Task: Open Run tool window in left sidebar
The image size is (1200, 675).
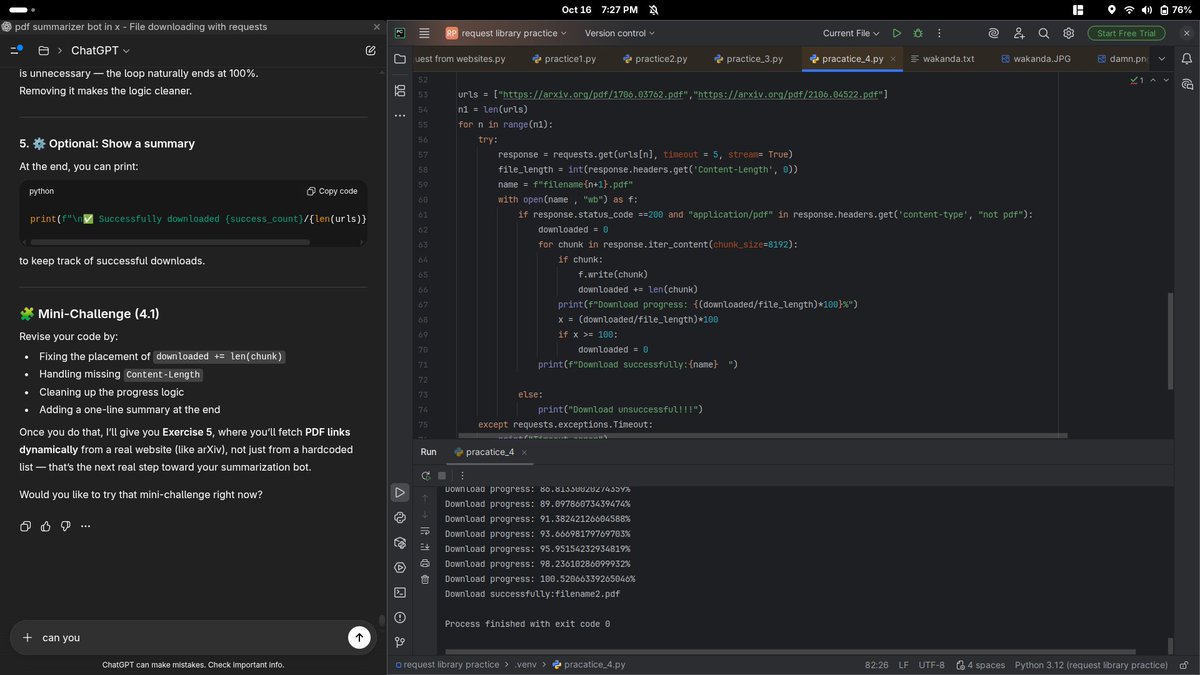Action: pyautogui.click(x=400, y=493)
